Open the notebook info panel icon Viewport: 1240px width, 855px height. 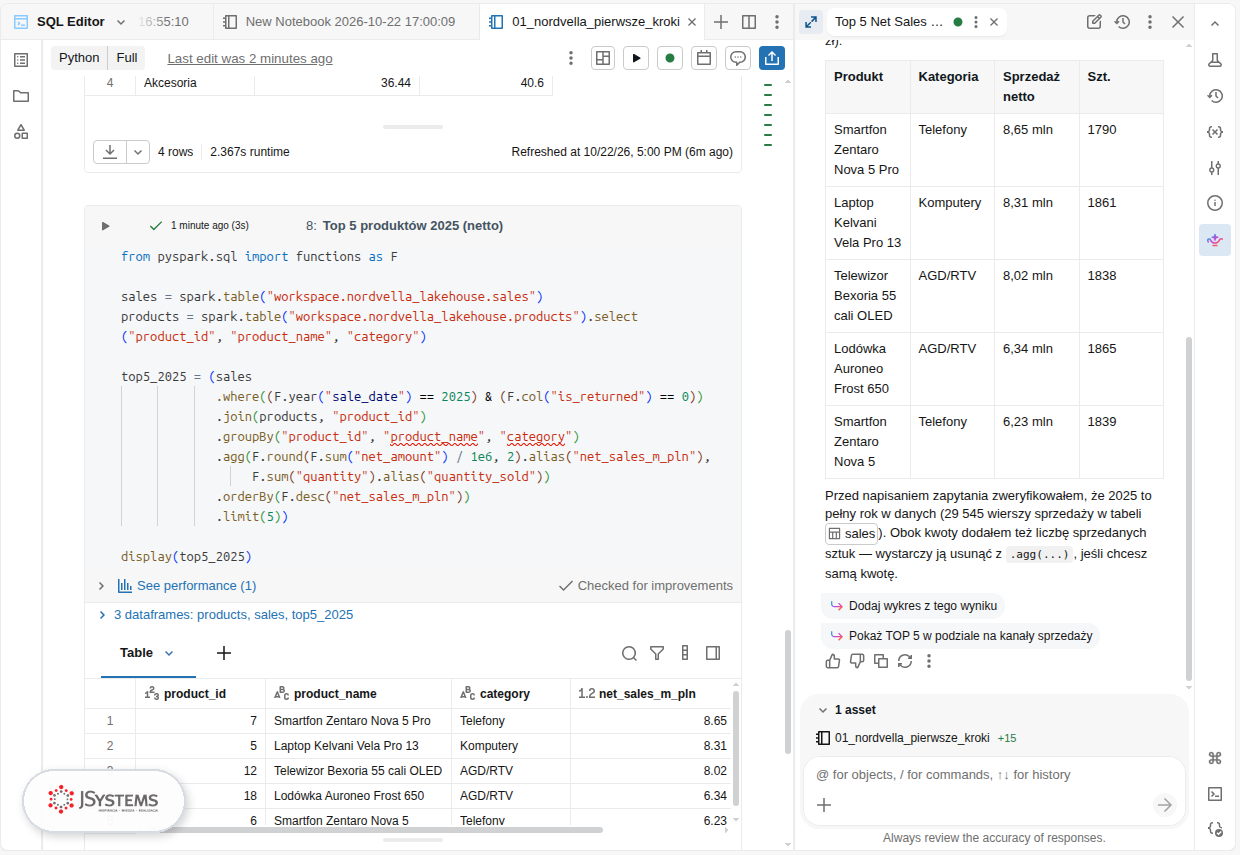[x=1215, y=203]
